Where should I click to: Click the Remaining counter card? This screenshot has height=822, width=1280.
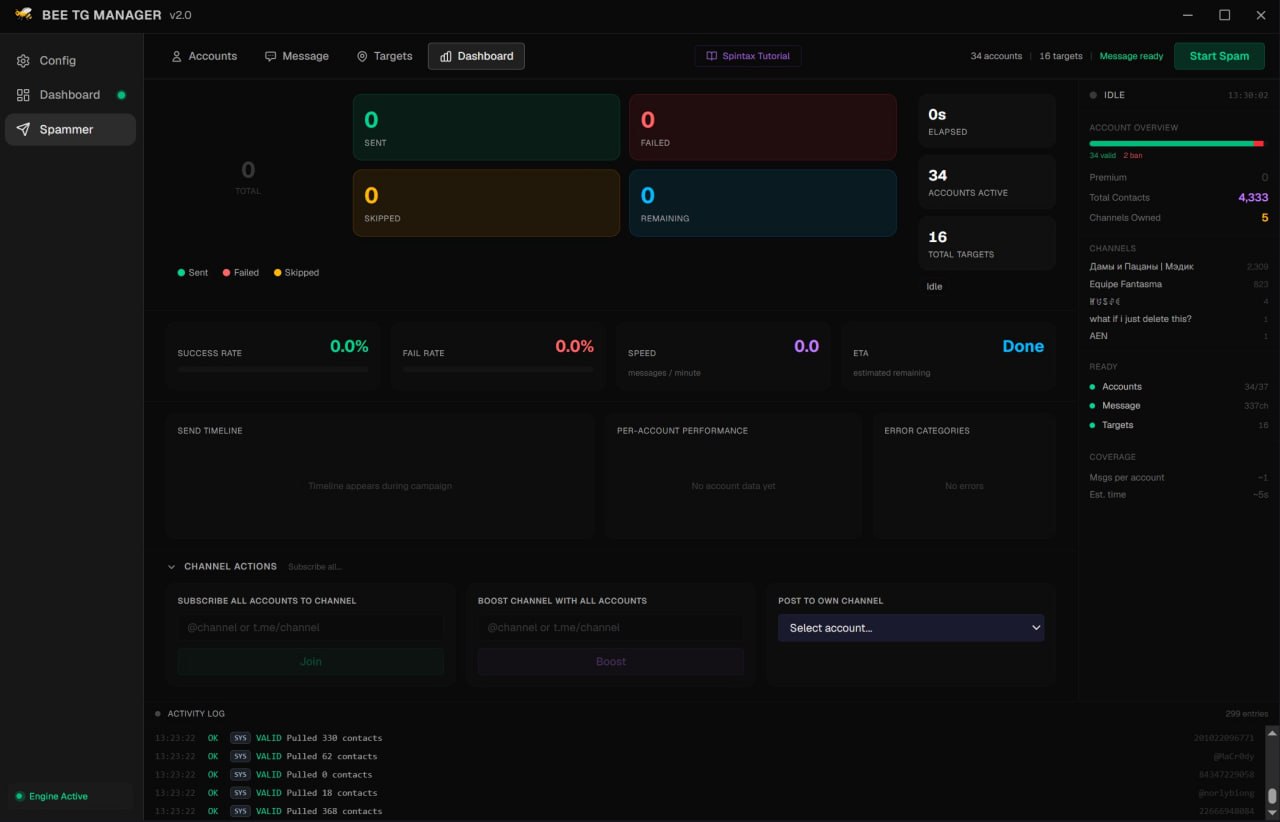coord(763,203)
